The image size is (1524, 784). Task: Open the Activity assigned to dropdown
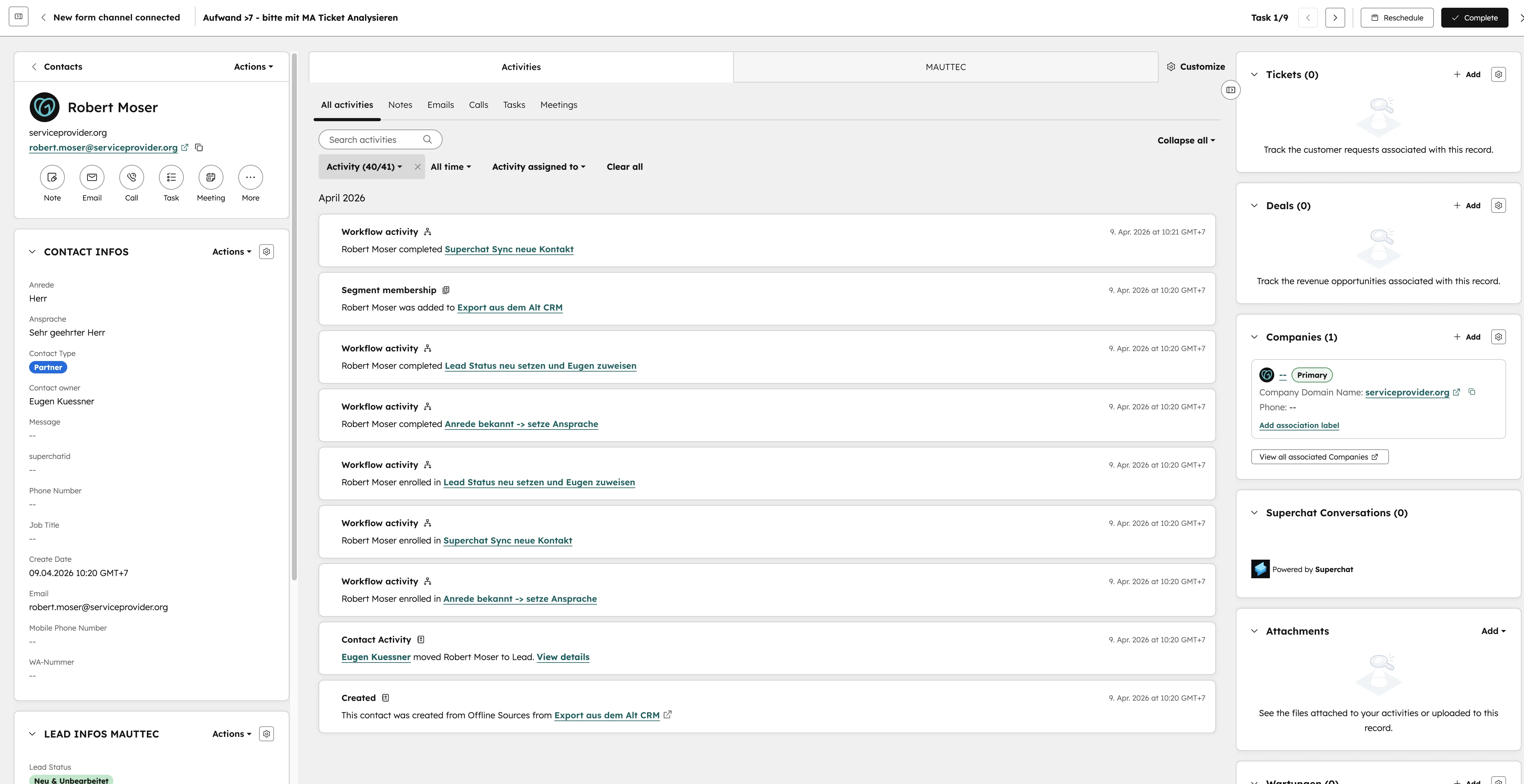(538, 166)
